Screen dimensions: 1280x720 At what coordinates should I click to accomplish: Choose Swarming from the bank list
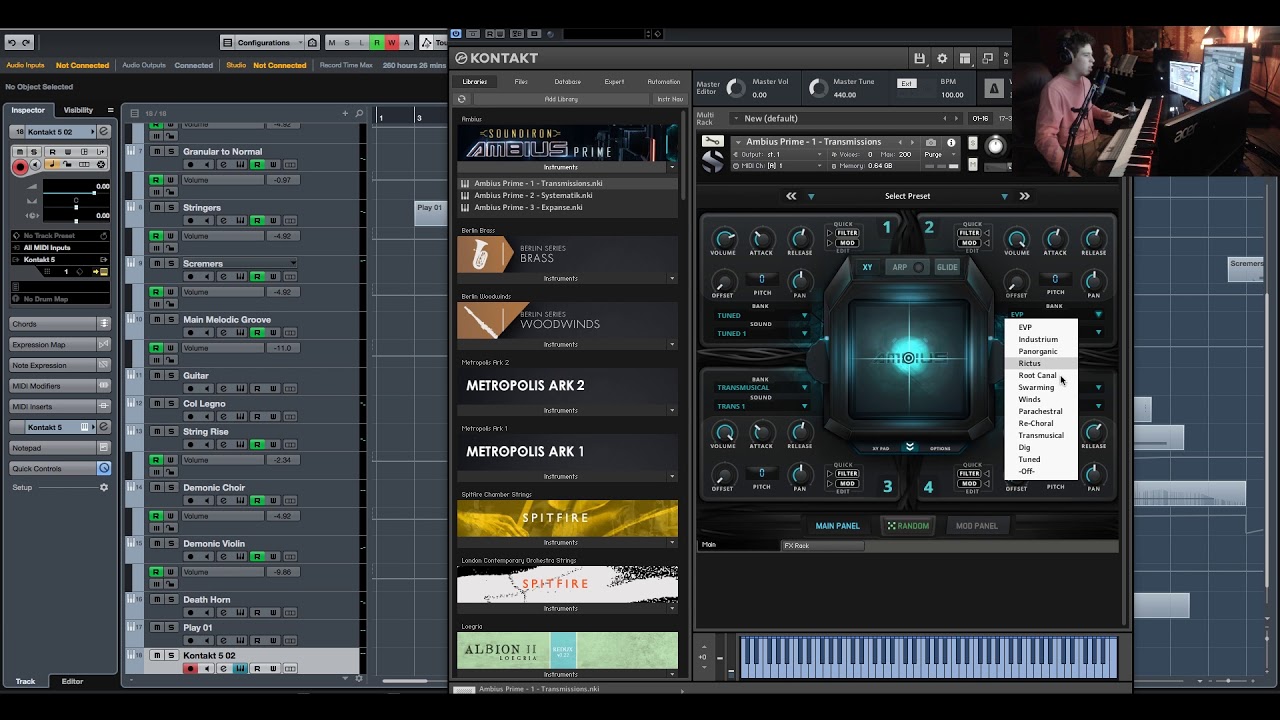(1036, 387)
